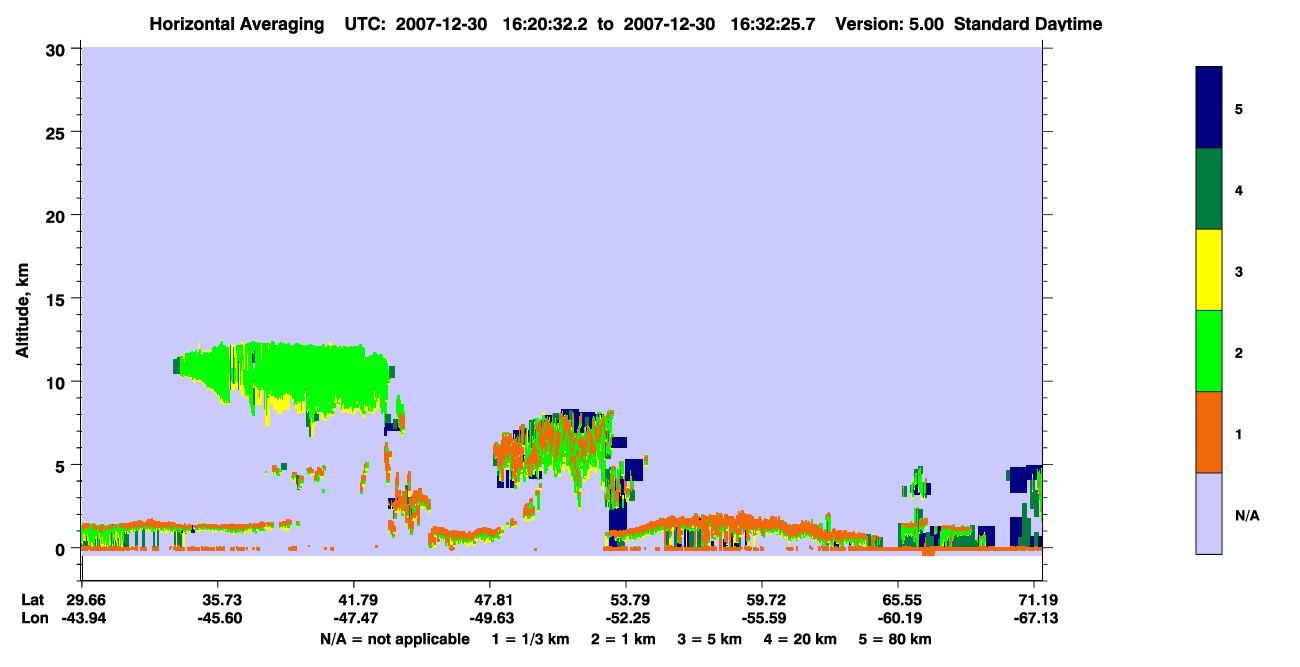Click longitude value -67.13
Viewport: 1300px width, 667px height.
[x=1034, y=618]
